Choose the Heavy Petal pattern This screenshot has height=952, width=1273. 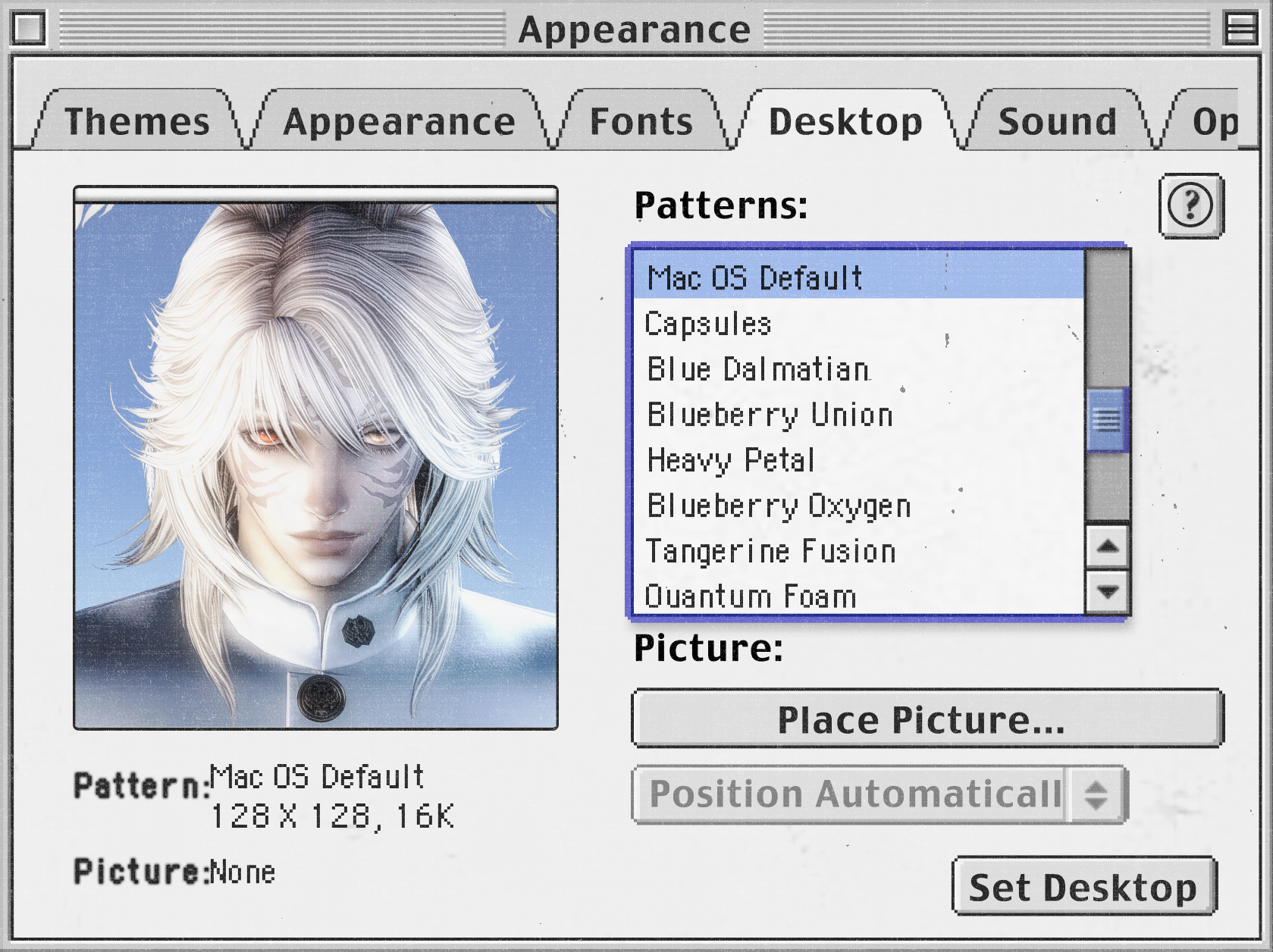click(859, 459)
